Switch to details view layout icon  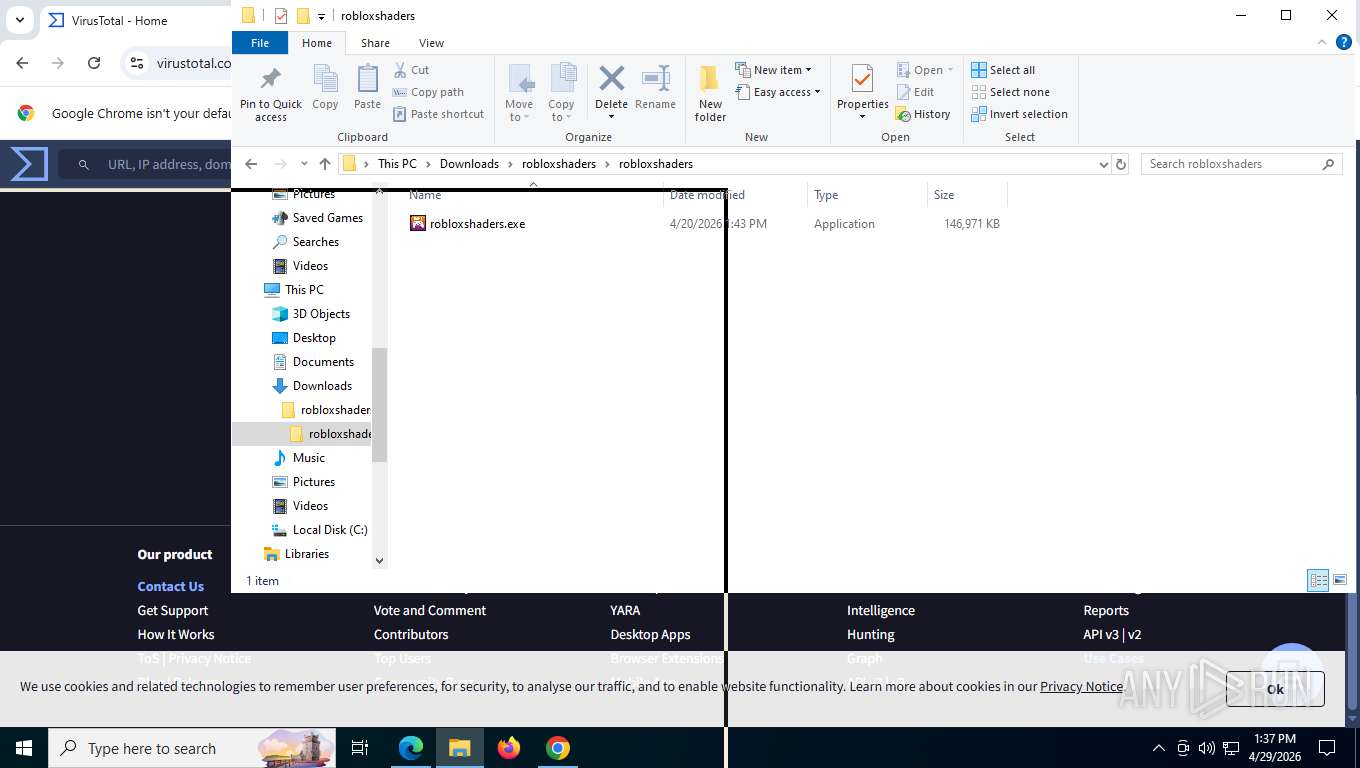[x=1319, y=580]
